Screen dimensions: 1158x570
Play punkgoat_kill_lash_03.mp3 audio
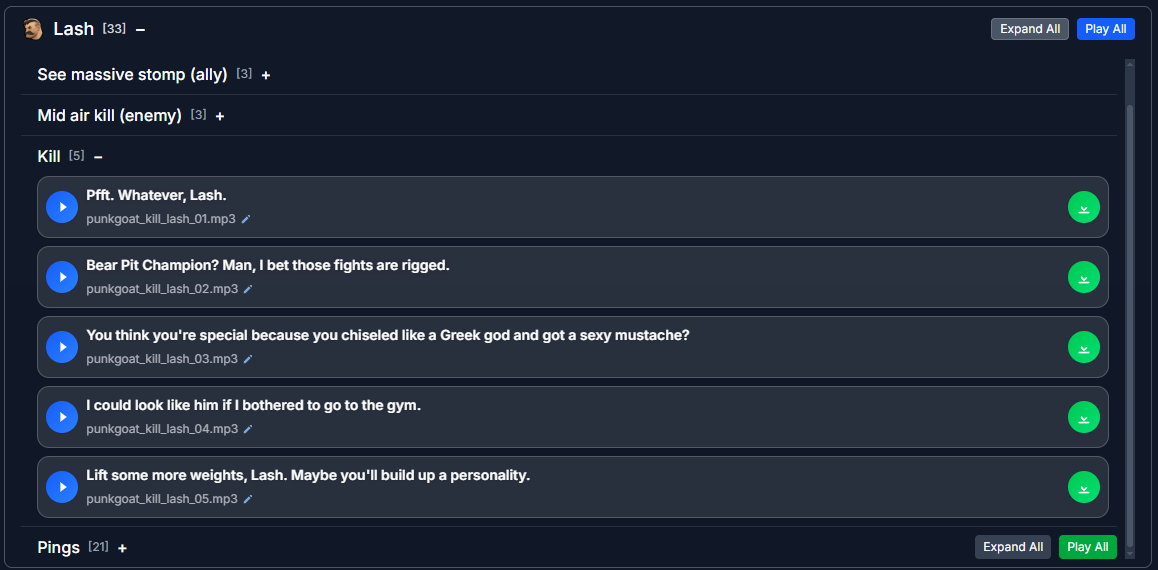(62, 347)
